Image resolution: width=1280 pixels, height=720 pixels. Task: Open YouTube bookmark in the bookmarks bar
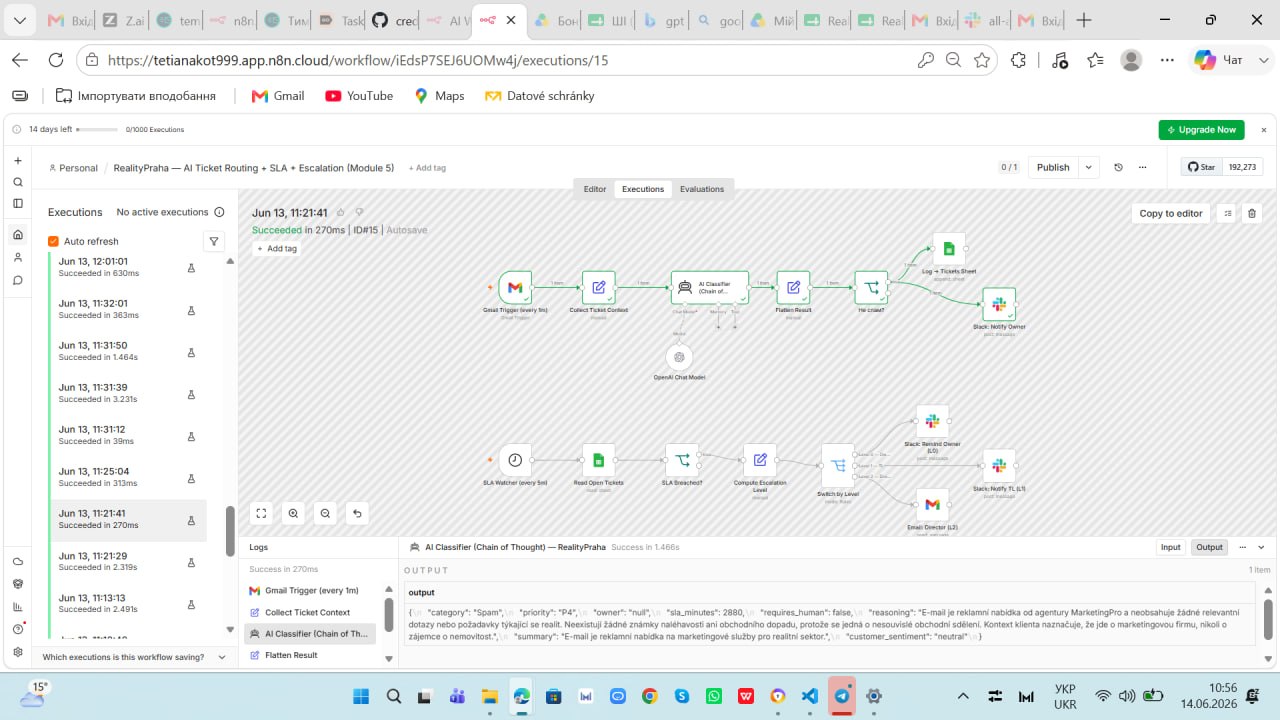point(359,96)
